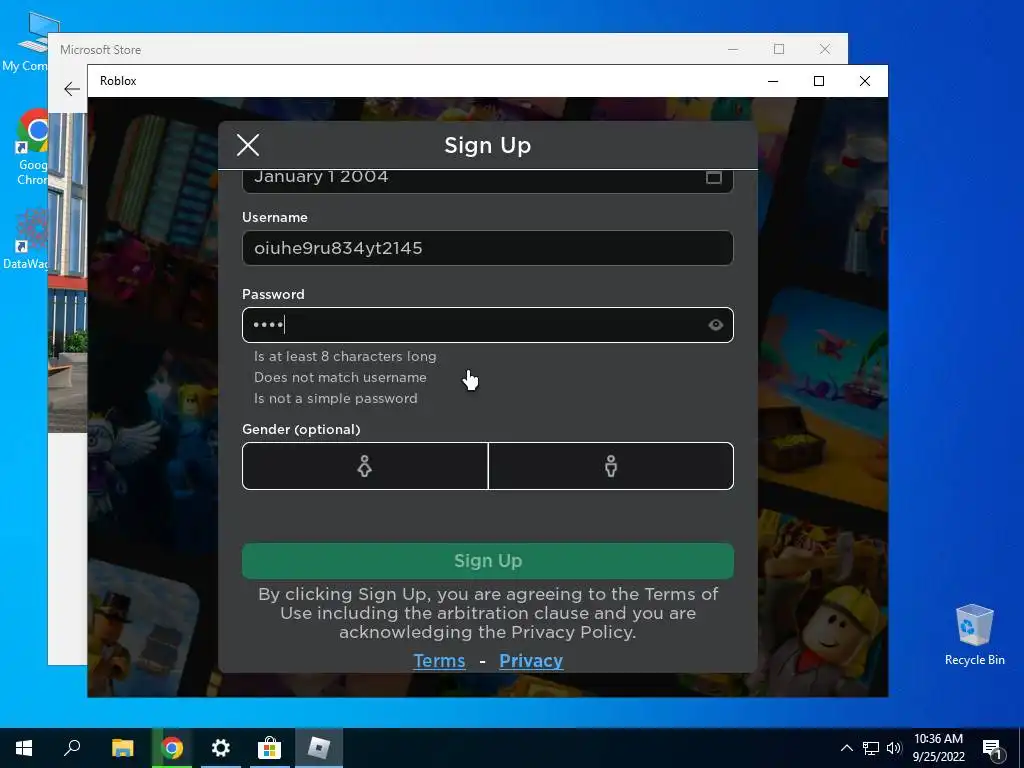Open the notification center icon

tap(993, 748)
